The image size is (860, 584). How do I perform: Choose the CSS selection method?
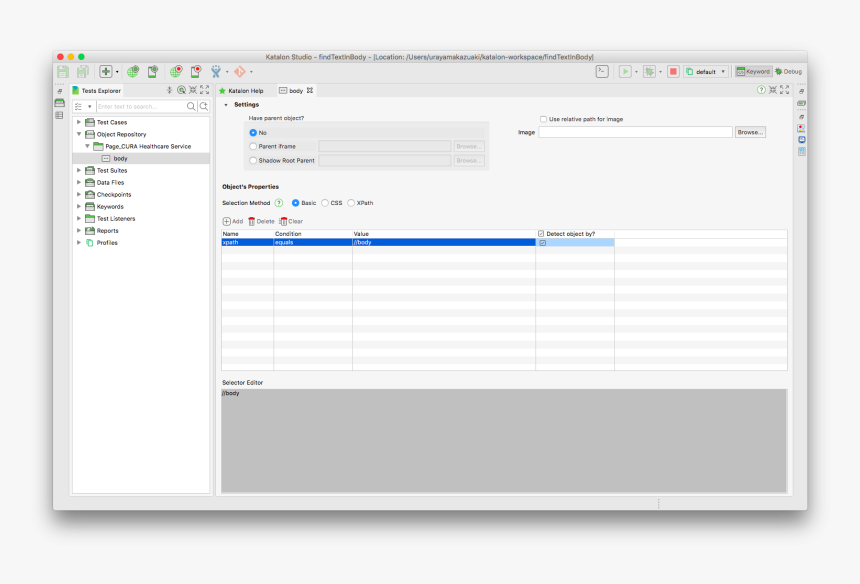click(325, 203)
